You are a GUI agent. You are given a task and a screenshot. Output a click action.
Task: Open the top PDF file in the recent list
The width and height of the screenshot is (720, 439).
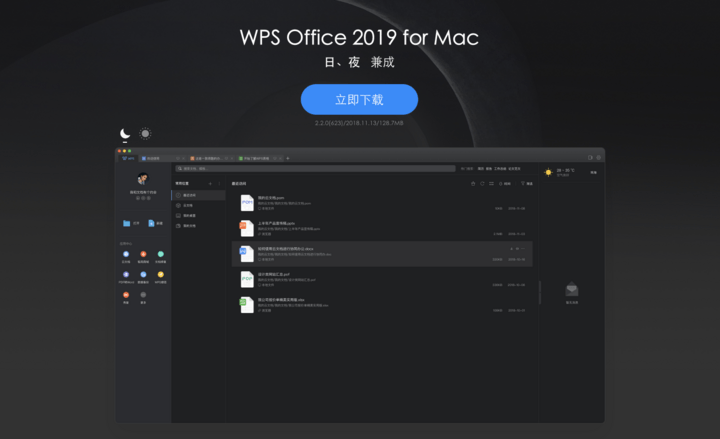point(247,202)
